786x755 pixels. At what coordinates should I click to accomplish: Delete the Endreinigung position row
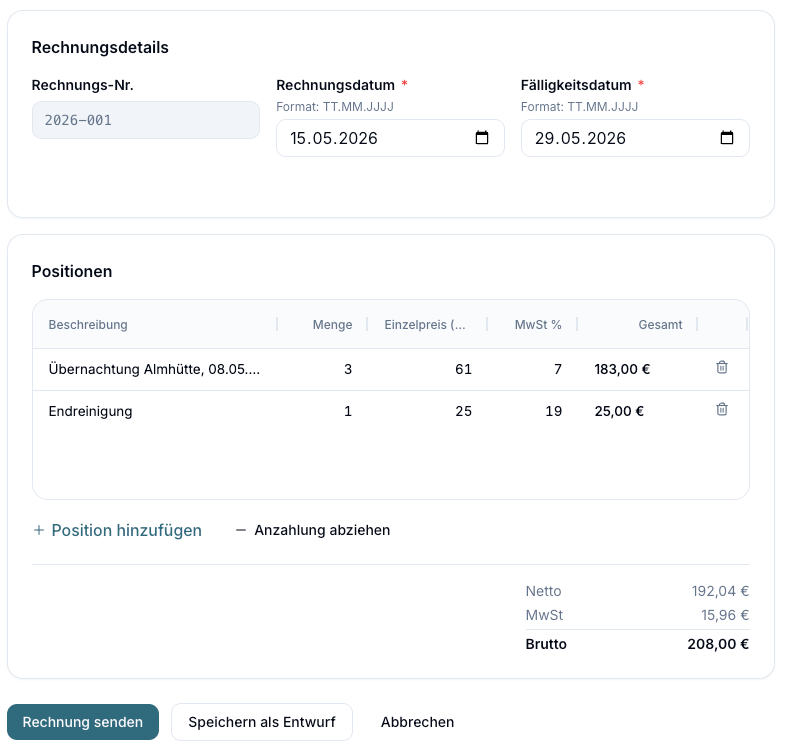722,410
